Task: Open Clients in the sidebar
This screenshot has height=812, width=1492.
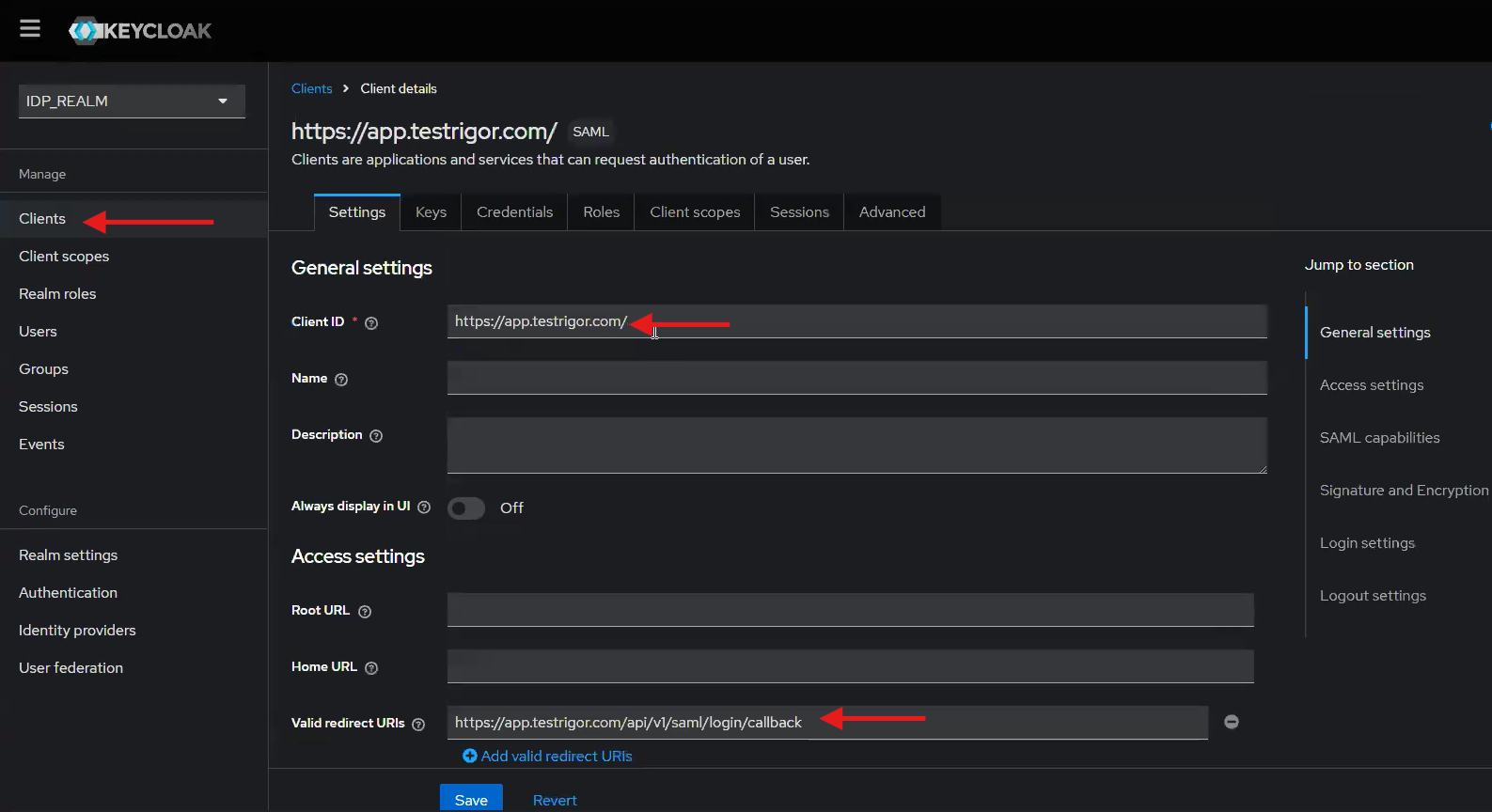Action: [133, 219]
